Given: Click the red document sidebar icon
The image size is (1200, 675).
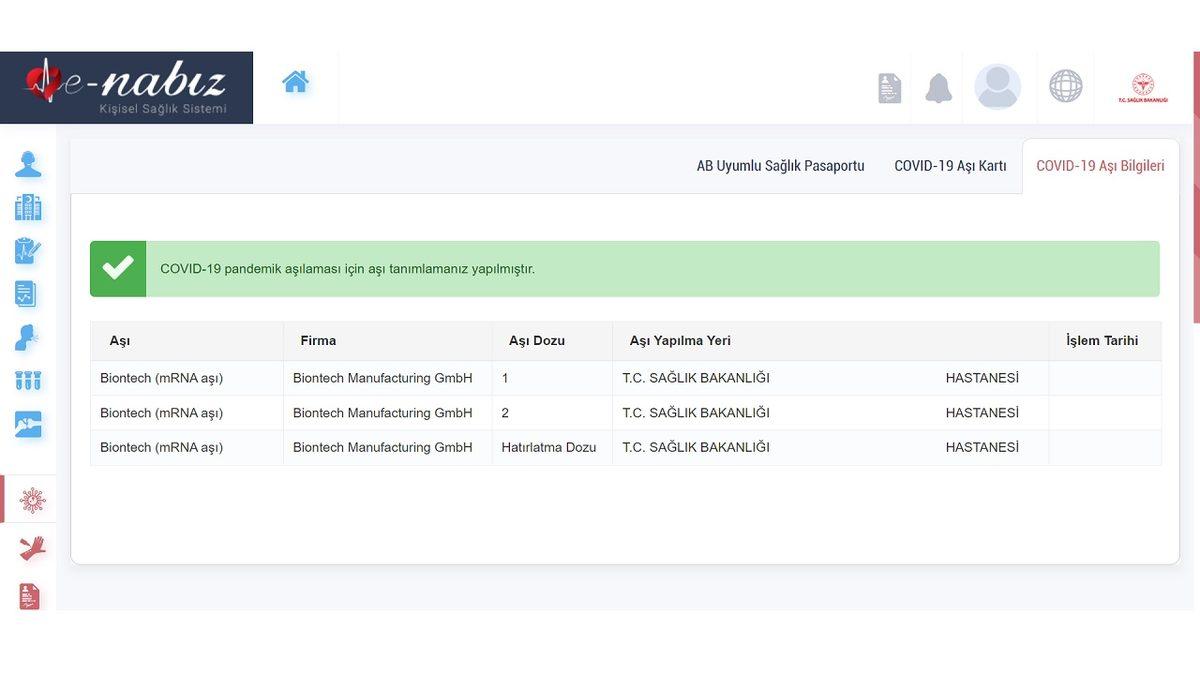Looking at the screenshot, I should coord(30,595).
